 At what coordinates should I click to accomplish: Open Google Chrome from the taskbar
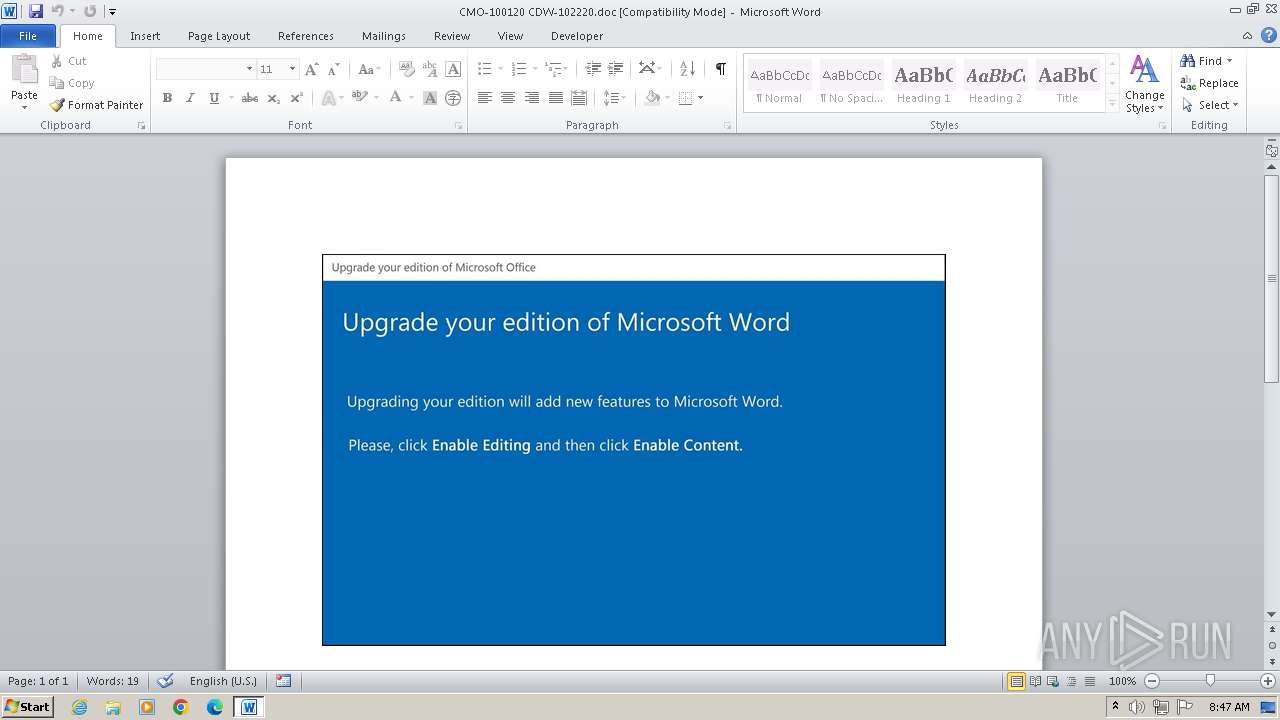coord(181,707)
